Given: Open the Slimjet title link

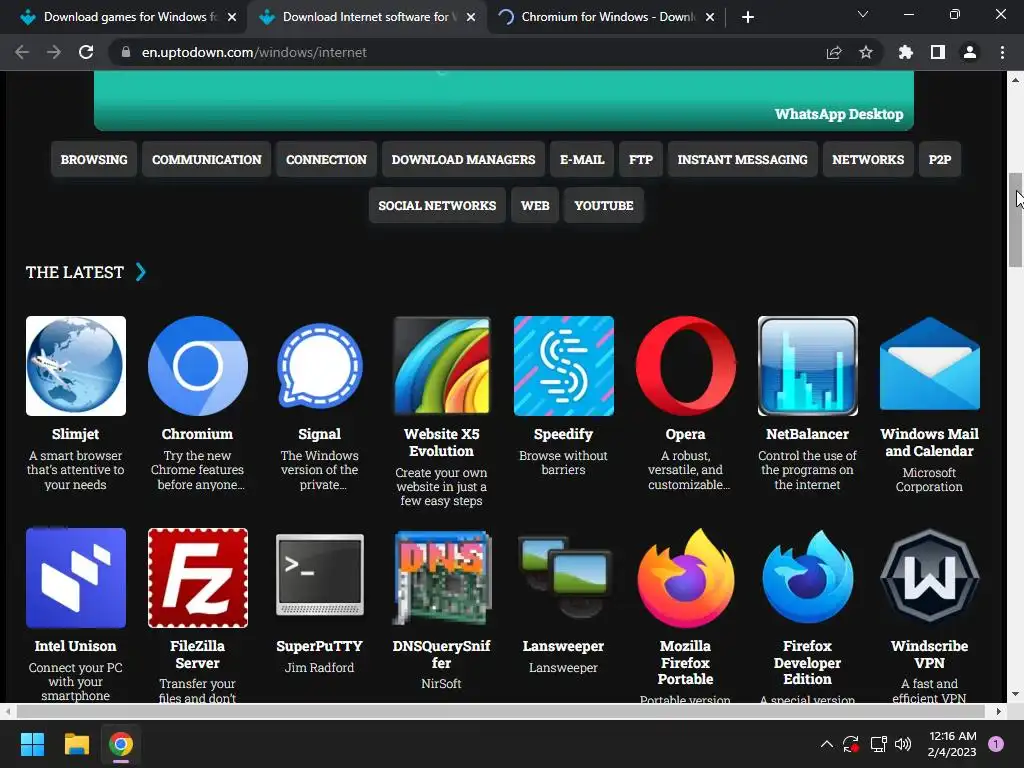Looking at the screenshot, I should (x=76, y=434).
